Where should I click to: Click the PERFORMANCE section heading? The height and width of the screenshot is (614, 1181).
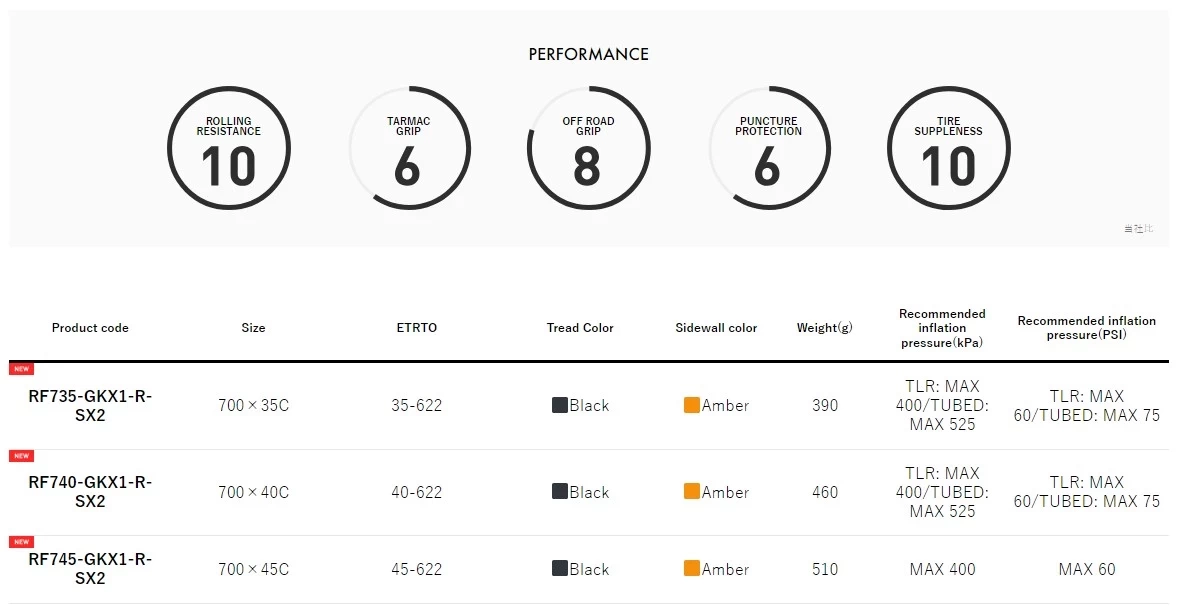(x=589, y=54)
